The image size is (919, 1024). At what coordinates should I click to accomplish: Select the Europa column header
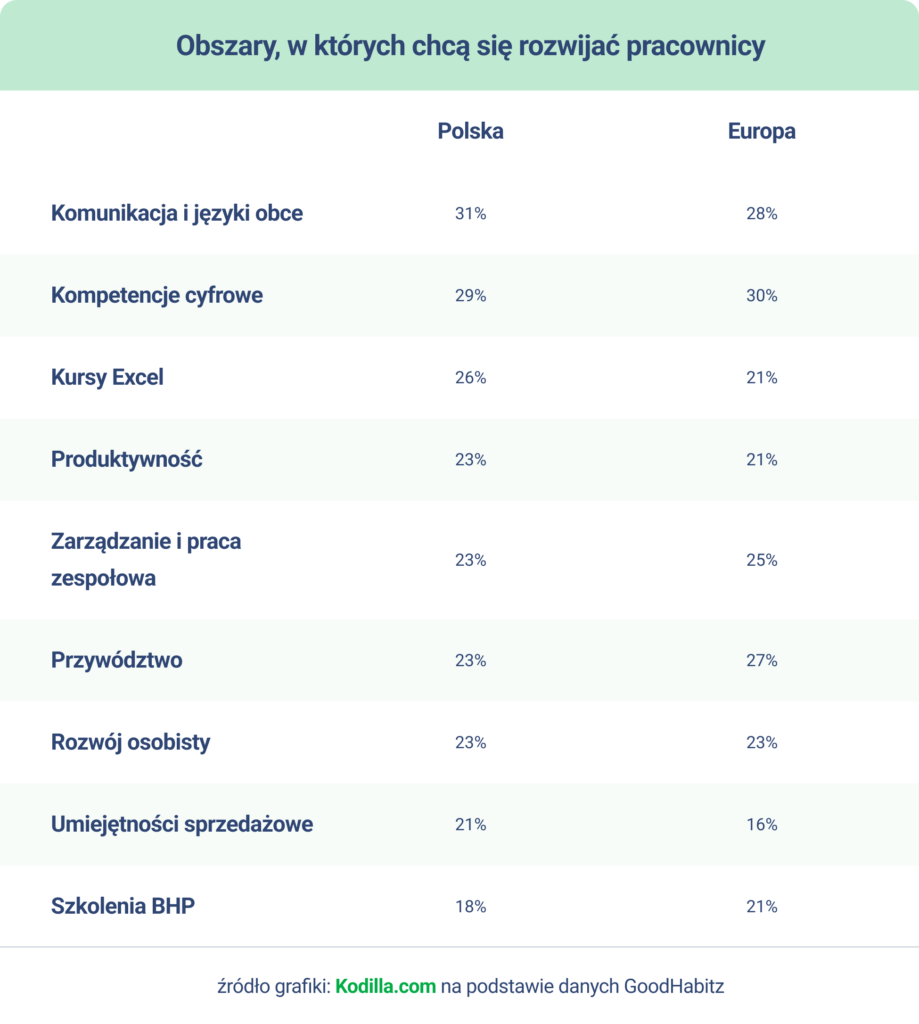tap(762, 131)
